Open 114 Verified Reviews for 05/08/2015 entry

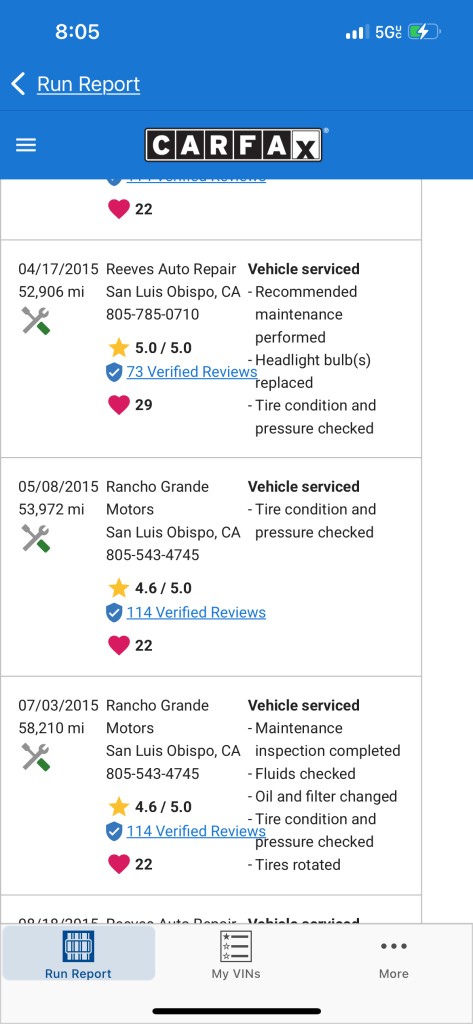(x=196, y=613)
